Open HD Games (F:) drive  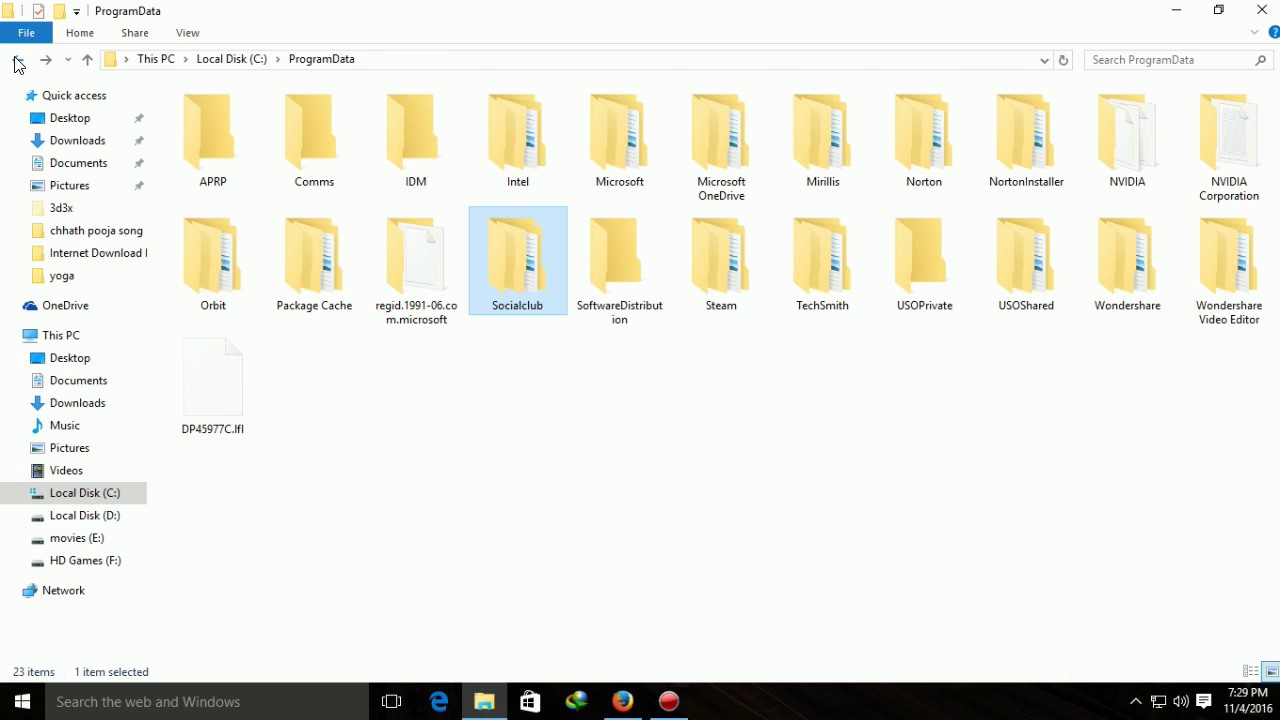(x=85, y=561)
